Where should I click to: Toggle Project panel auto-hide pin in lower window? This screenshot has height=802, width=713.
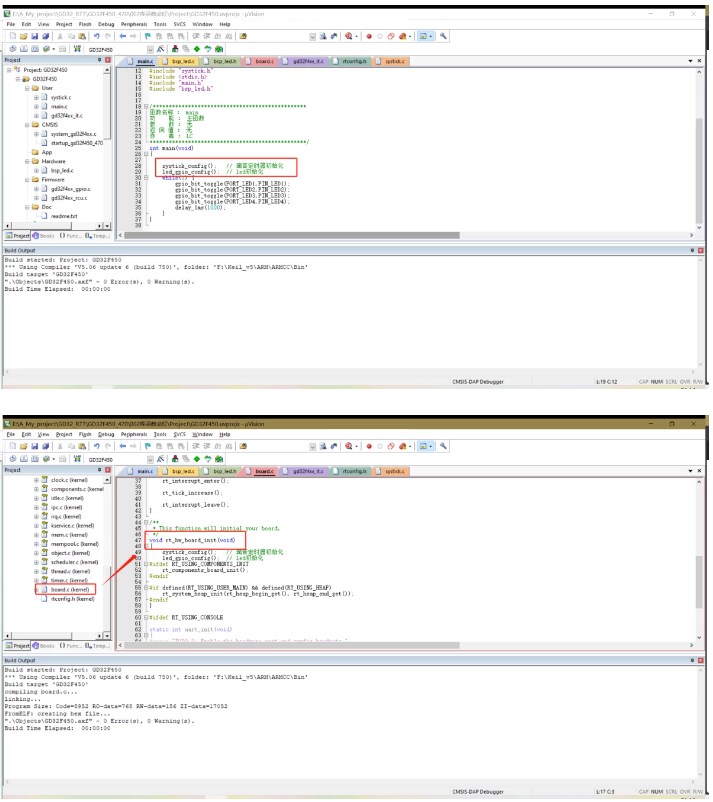click(100, 471)
